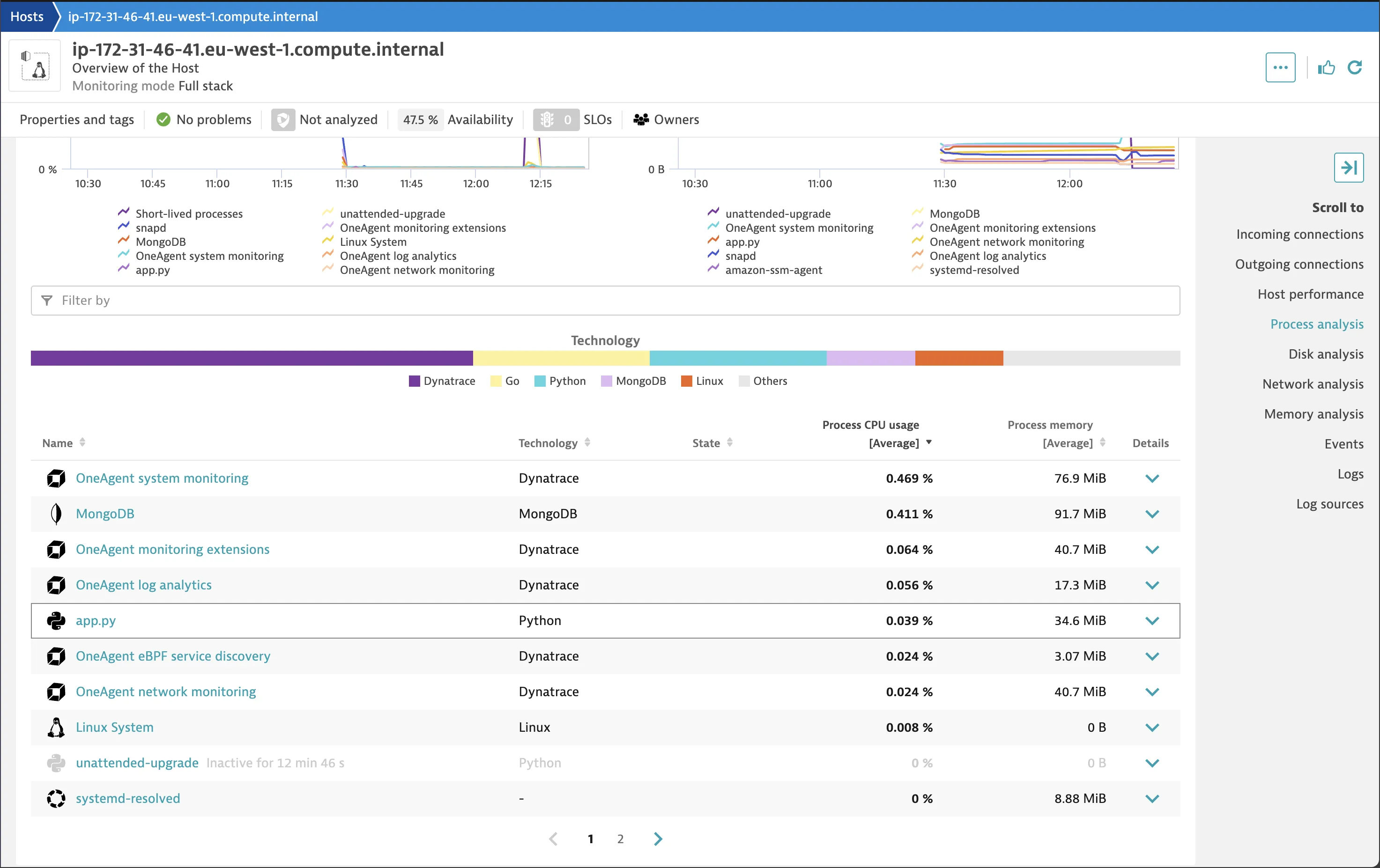Select the Properties and tags section
The image size is (1380, 868).
tap(77, 119)
